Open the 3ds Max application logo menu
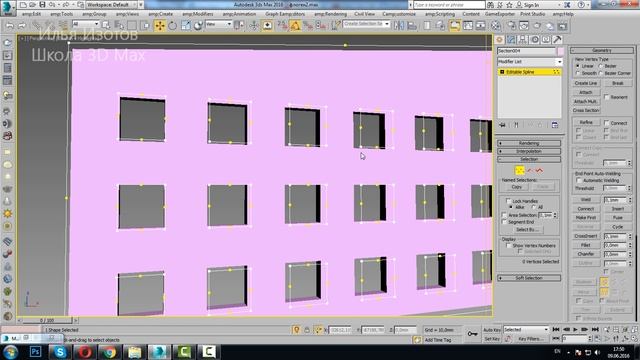The image size is (640, 360). point(8,7)
